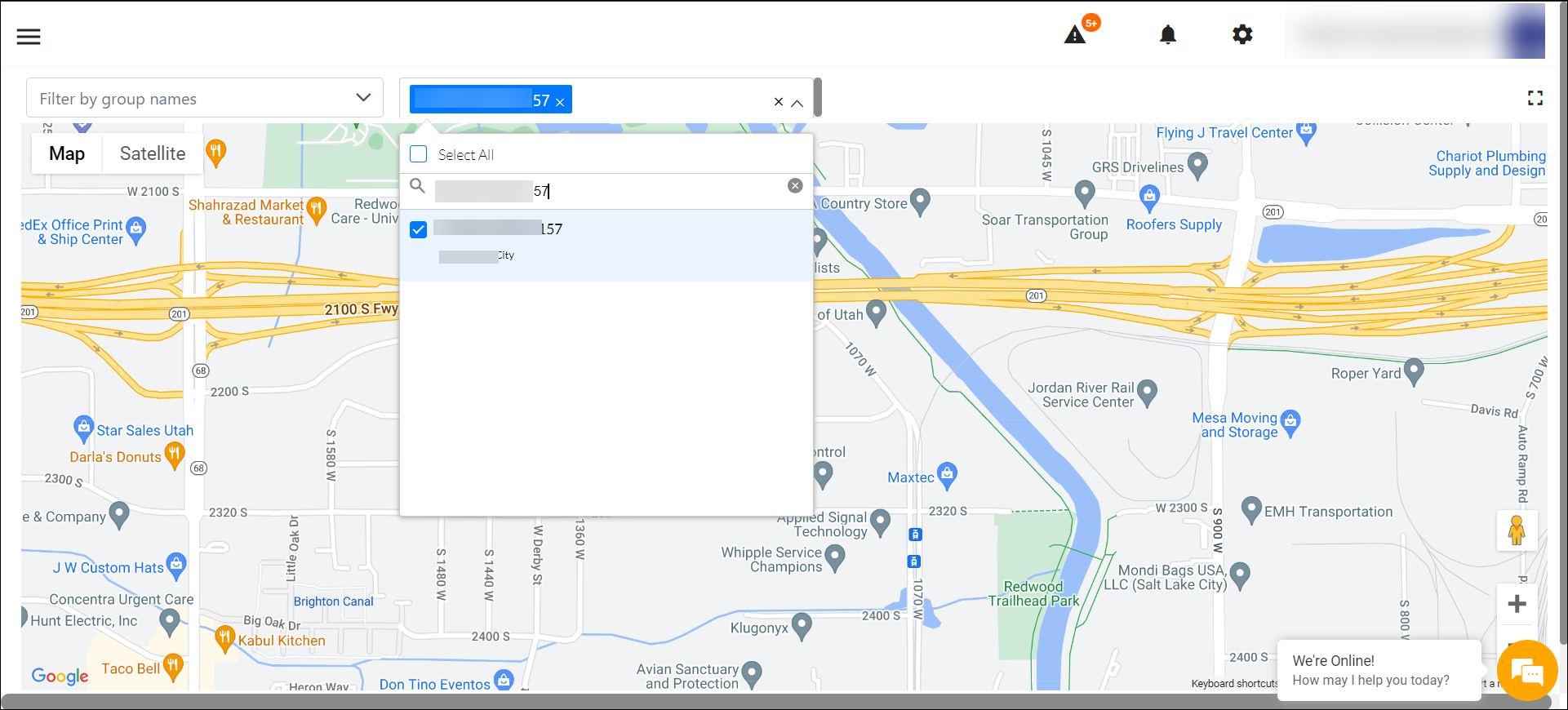Click the Star Sales Utah marker
The height and width of the screenshot is (710, 1568).
tap(82, 428)
